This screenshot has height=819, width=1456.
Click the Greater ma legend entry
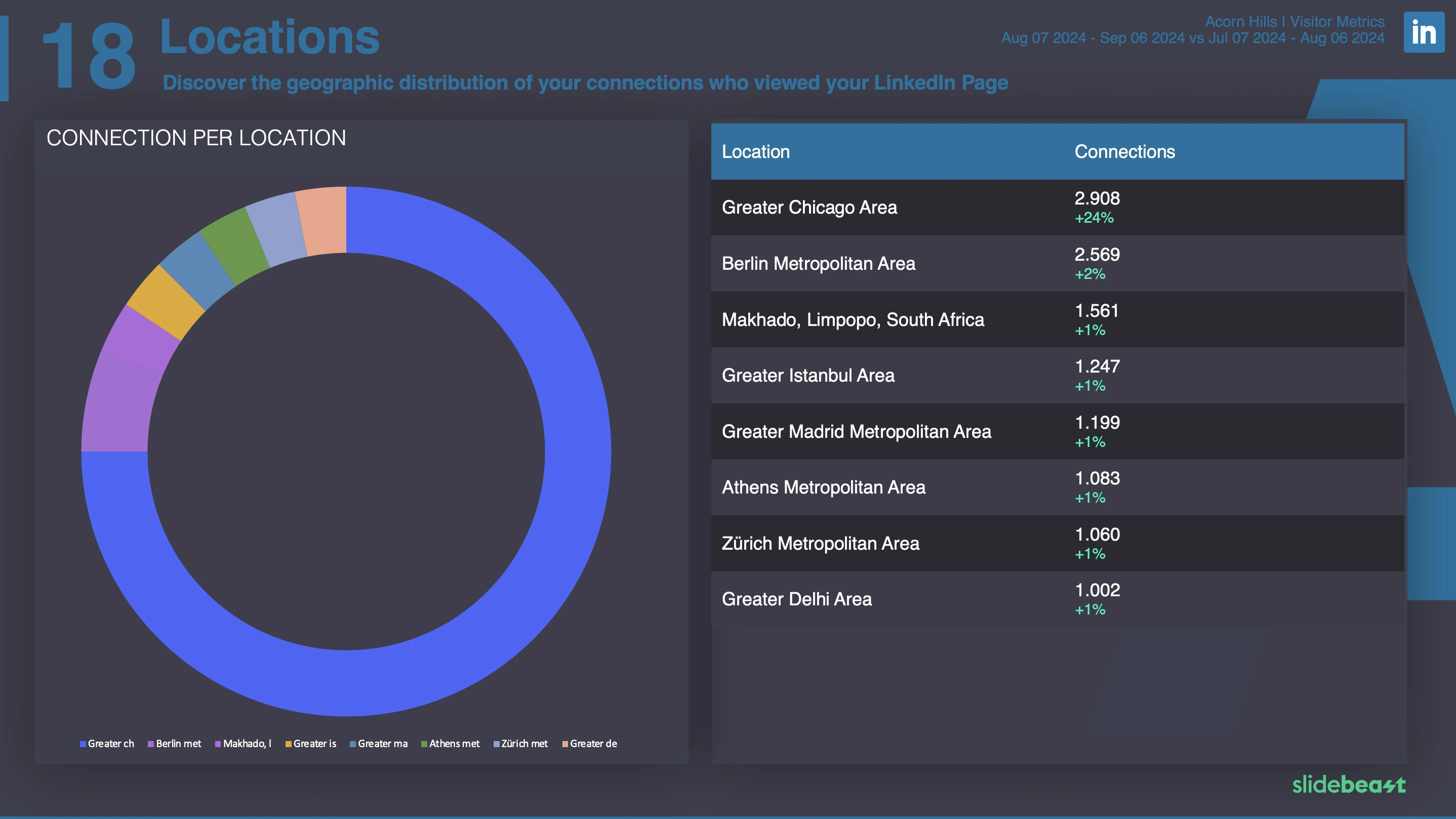click(379, 744)
